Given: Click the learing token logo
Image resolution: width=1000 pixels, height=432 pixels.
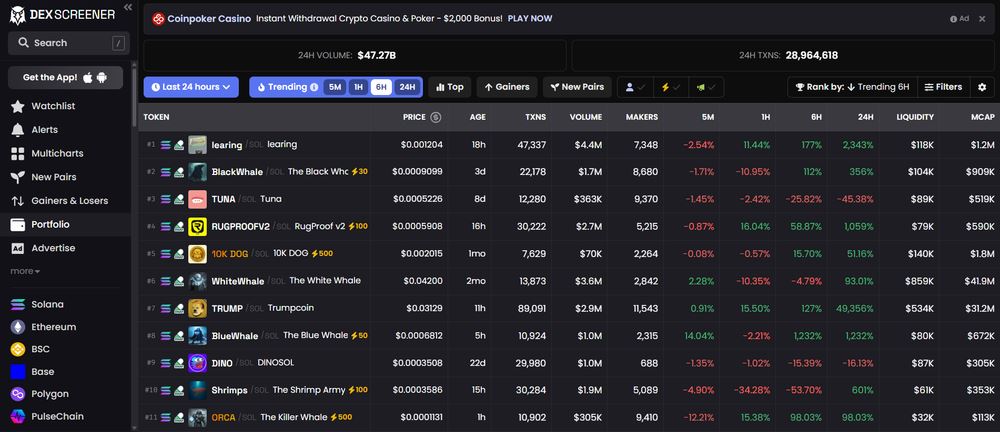Looking at the screenshot, I should tap(198, 145).
